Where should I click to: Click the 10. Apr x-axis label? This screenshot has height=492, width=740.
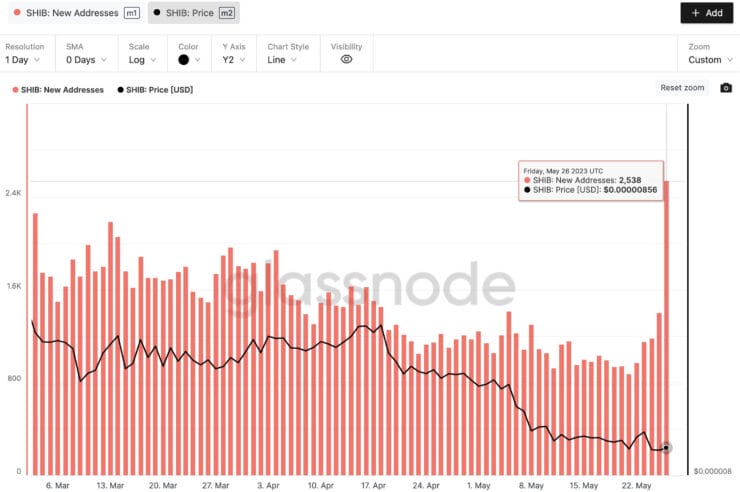320,485
